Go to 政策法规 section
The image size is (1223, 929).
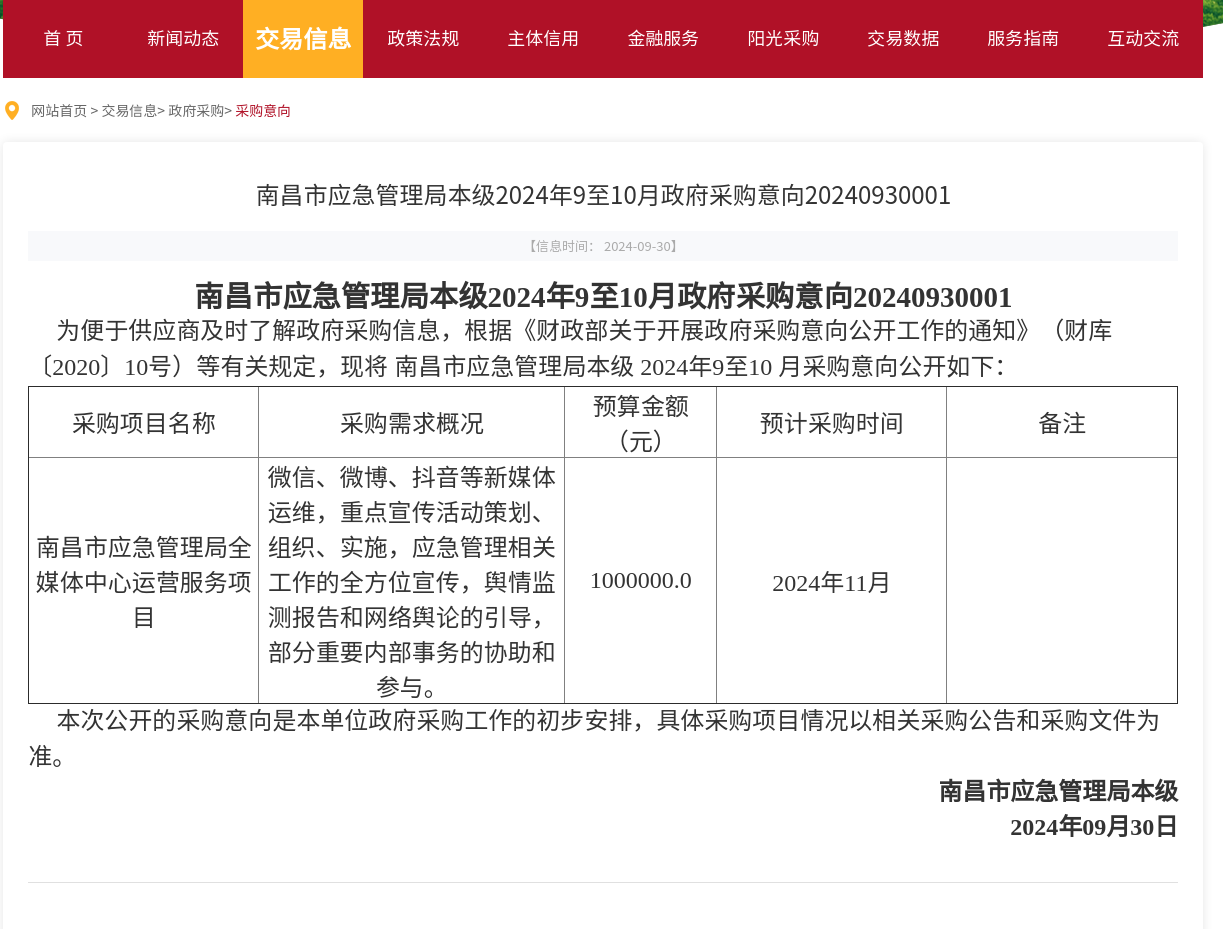point(423,39)
